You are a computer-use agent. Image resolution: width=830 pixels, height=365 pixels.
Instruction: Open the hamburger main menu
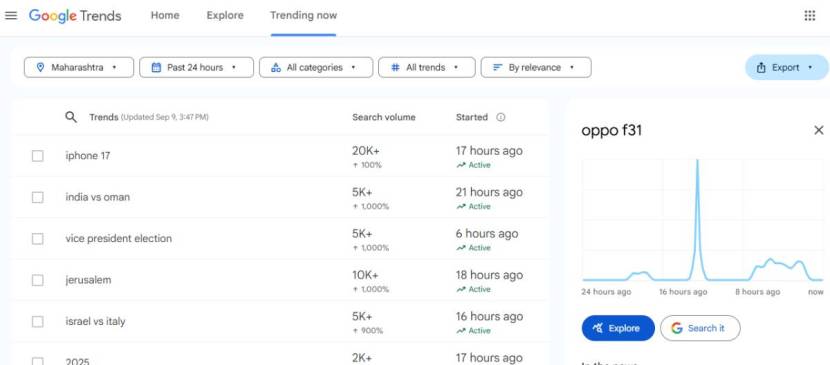11,15
